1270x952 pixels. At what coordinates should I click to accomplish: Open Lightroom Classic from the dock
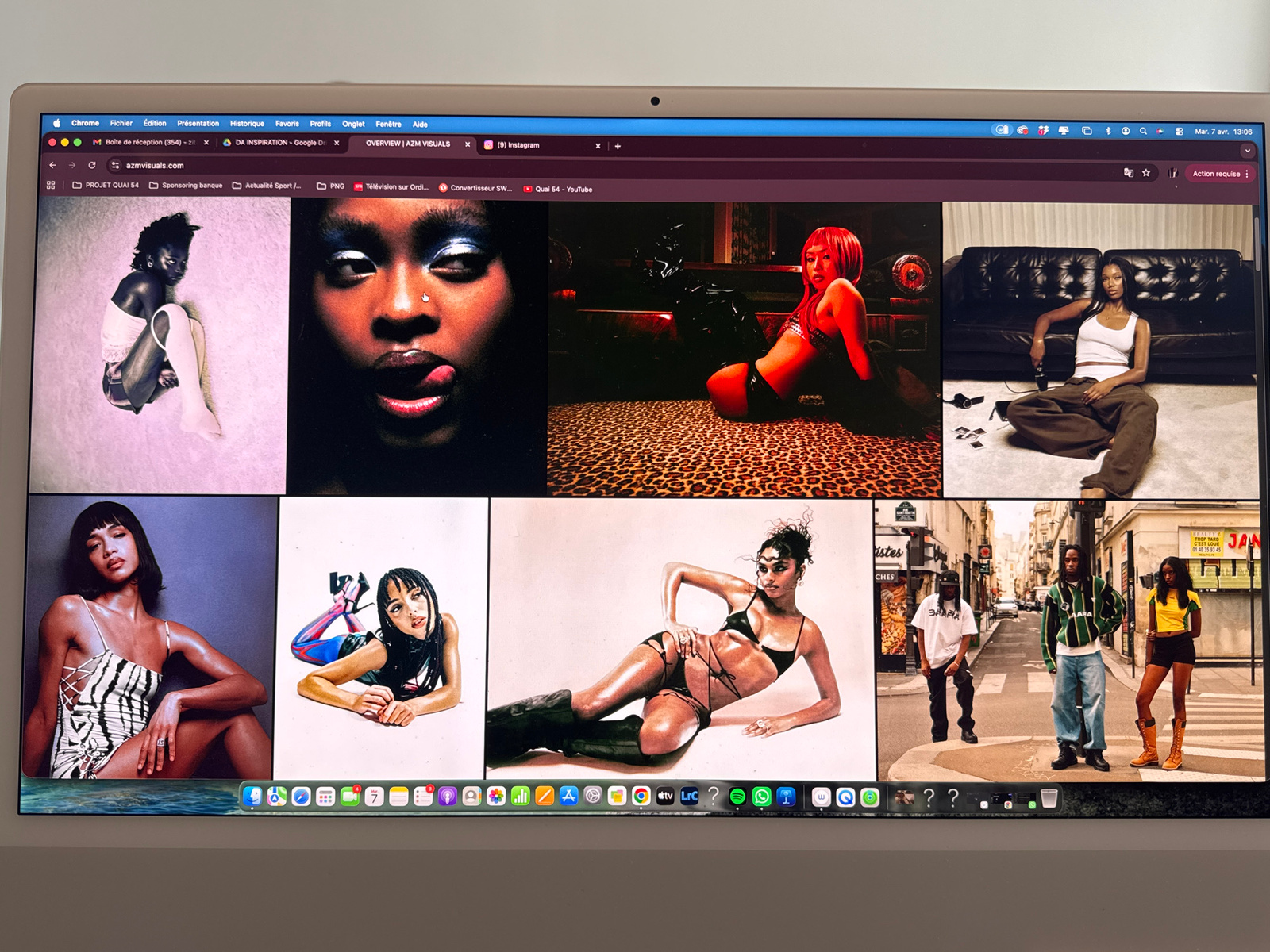[689, 796]
